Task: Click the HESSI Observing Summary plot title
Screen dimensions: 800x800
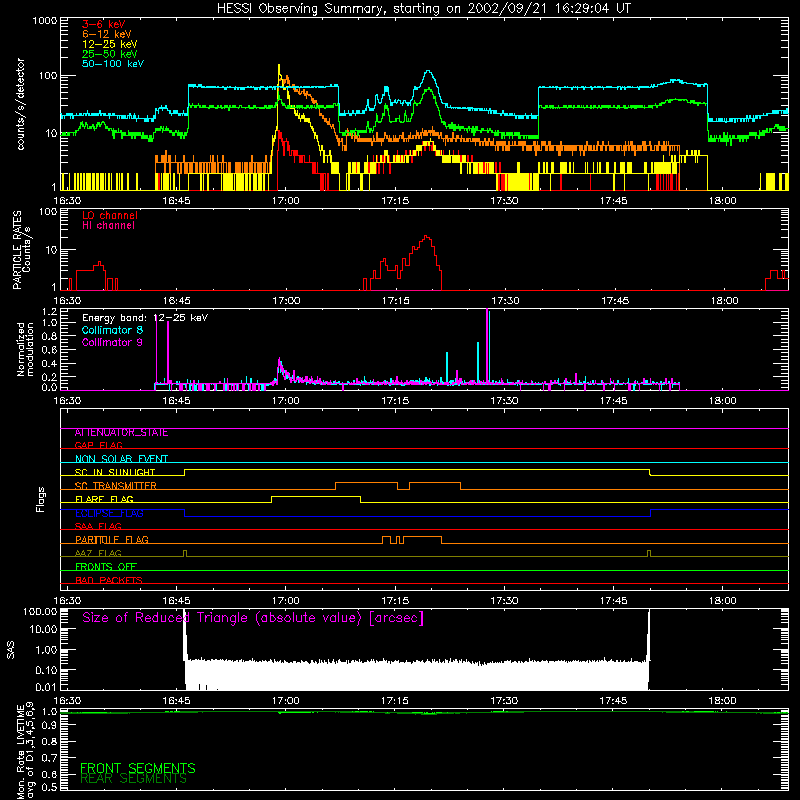Action: click(424, 8)
